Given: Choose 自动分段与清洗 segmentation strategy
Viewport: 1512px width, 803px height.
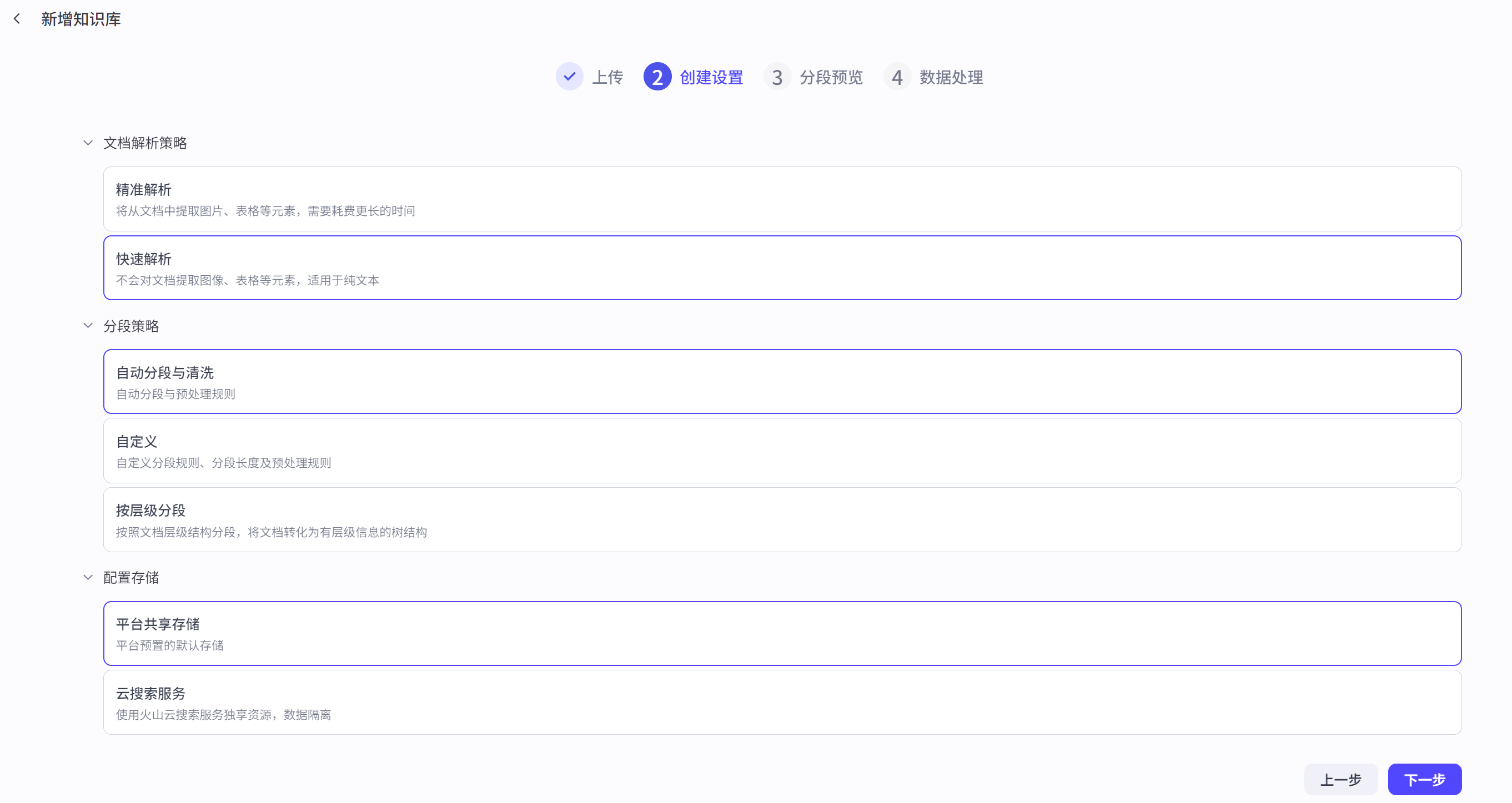Looking at the screenshot, I should pos(782,382).
